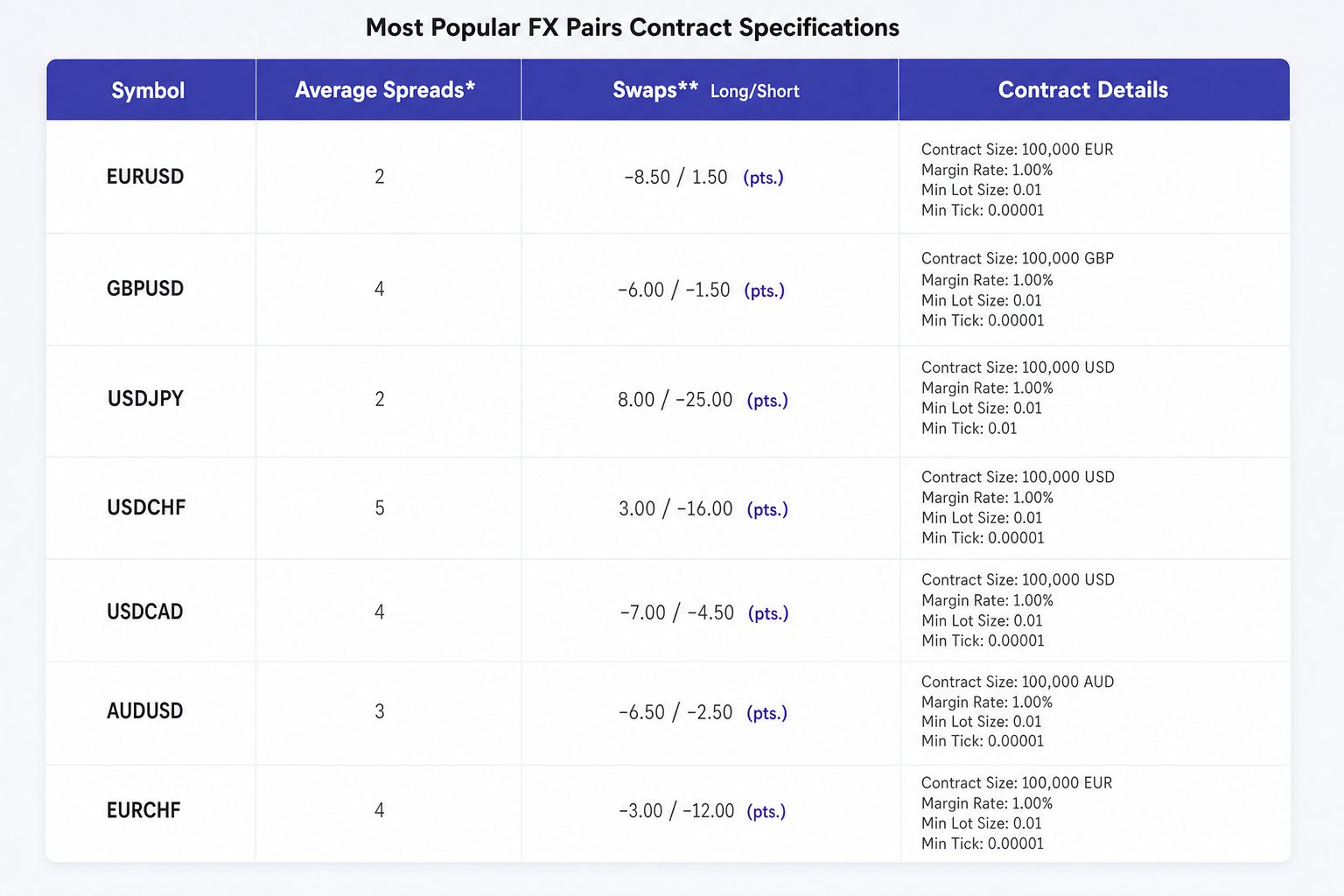Screen dimensions: 1344x896
Task: Select the EURCHF swap value -3.00 / -12.00
Action: click(x=676, y=811)
